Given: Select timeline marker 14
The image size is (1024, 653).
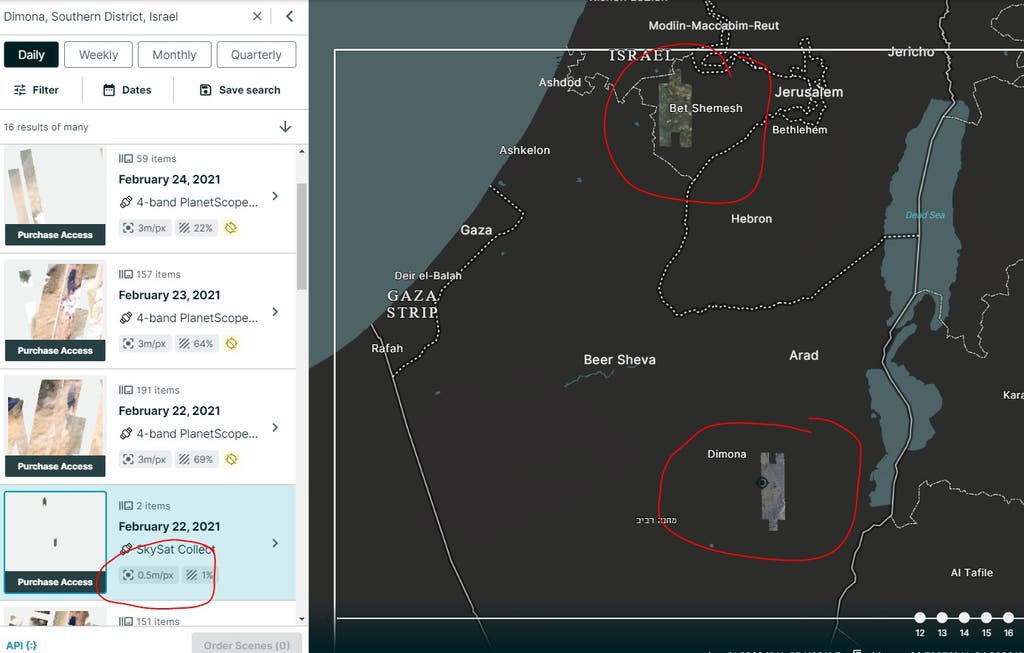Looking at the screenshot, I should 964,617.
